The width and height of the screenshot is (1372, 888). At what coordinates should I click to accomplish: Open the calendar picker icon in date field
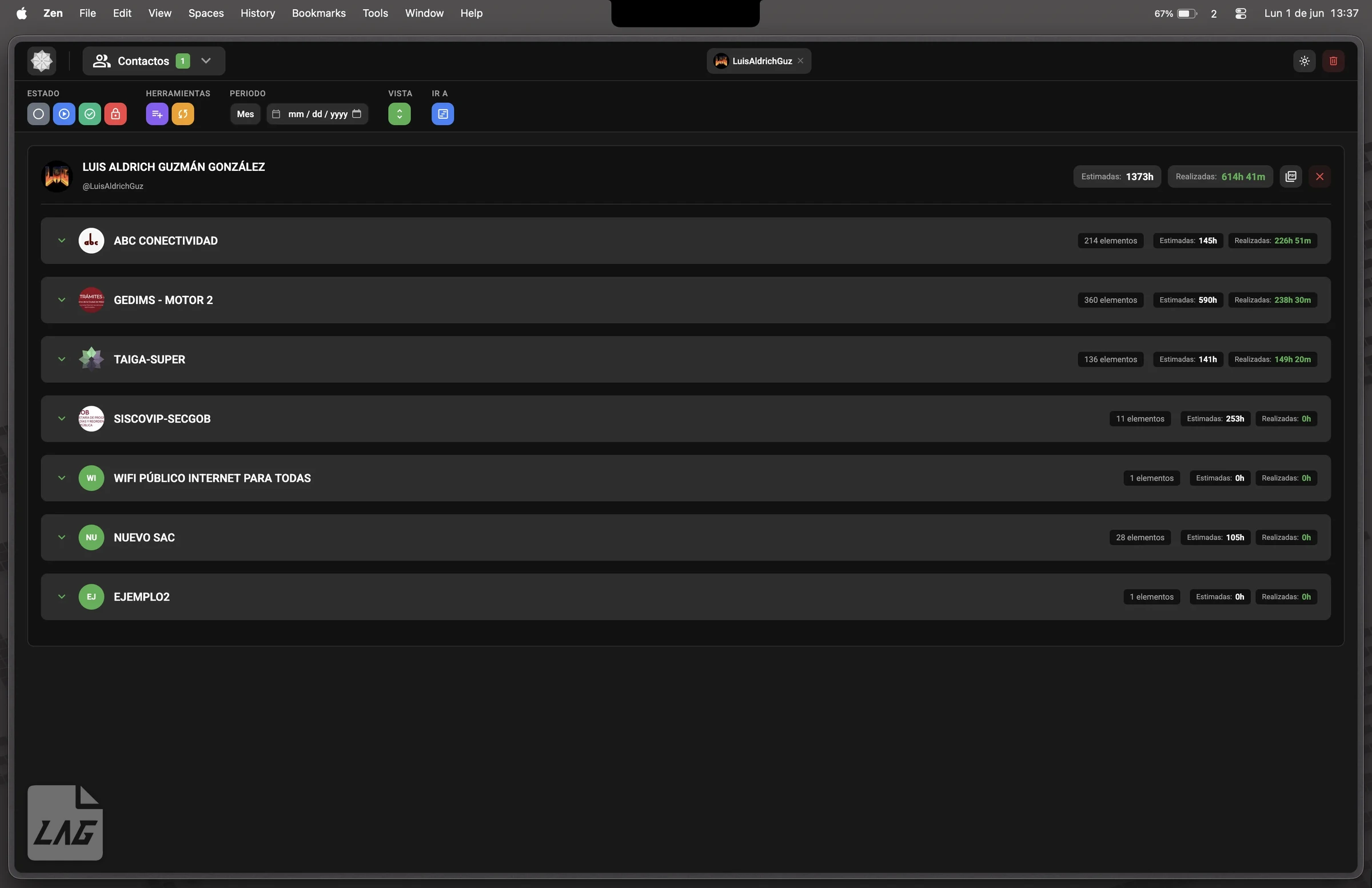tap(357, 114)
